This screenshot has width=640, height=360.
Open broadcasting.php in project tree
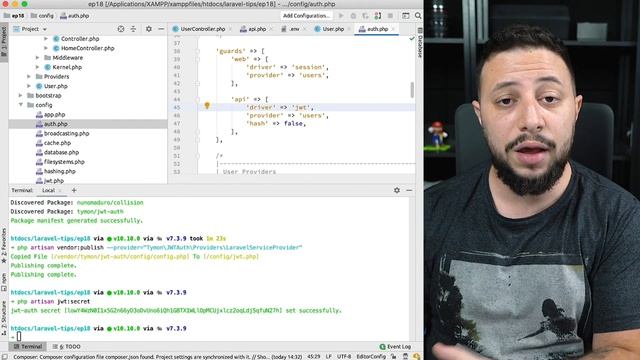pyautogui.click(x=66, y=133)
